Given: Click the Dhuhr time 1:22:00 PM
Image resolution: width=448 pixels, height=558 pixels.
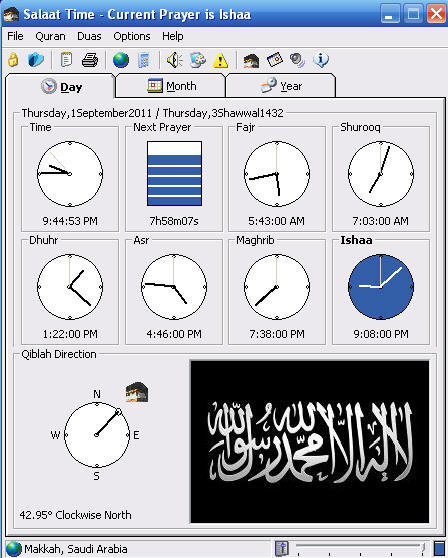Looking at the screenshot, I should 70,334.
